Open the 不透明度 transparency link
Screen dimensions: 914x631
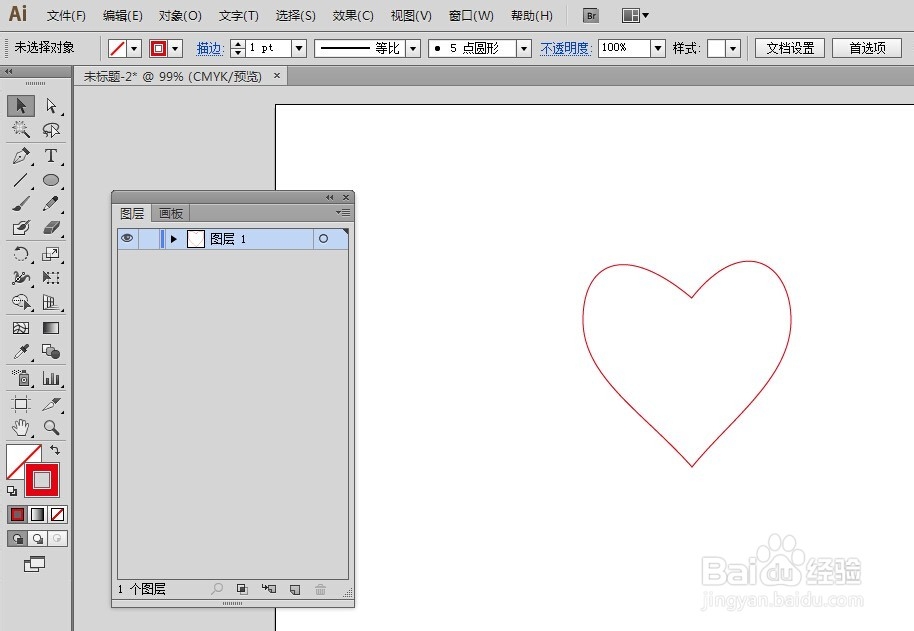(565, 48)
